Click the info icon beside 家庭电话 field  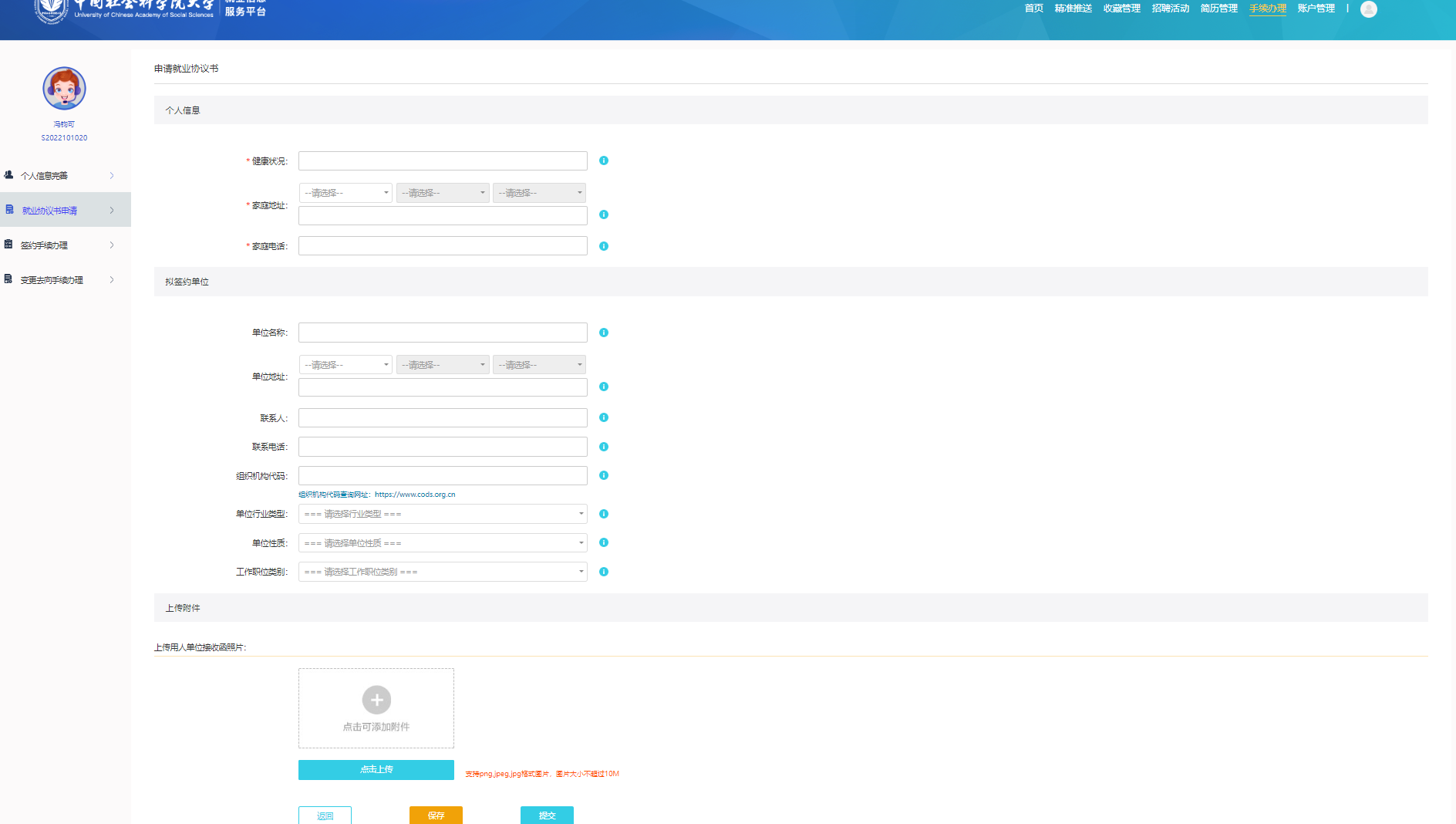tap(604, 246)
